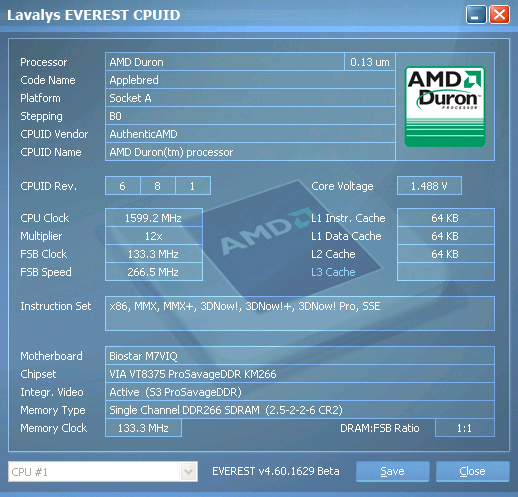Viewport: 518px width, 497px height.
Task: Click the 1599.2 MHz CPU clock value
Action: coord(154,218)
